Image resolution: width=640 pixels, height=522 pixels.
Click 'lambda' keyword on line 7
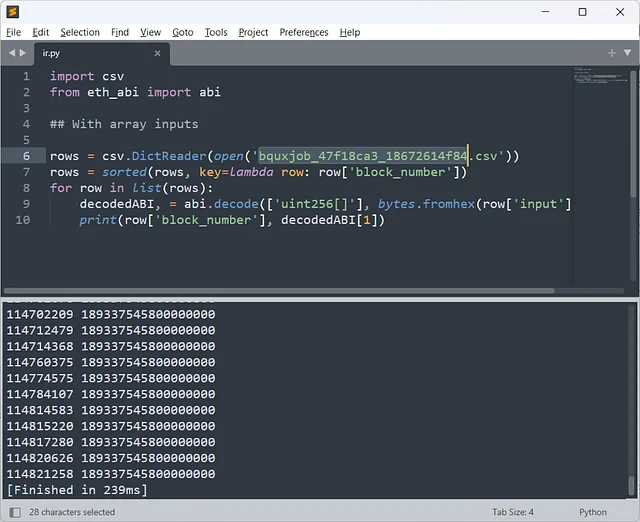point(251,172)
